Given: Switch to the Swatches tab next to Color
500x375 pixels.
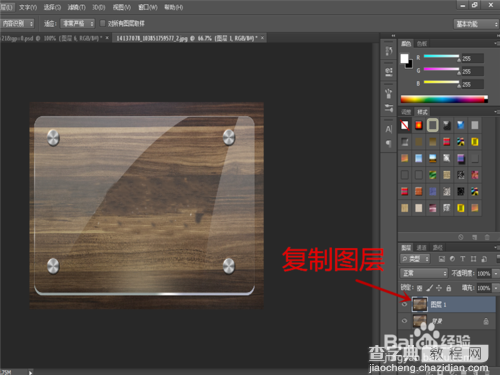Looking at the screenshot, I should [422, 44].
